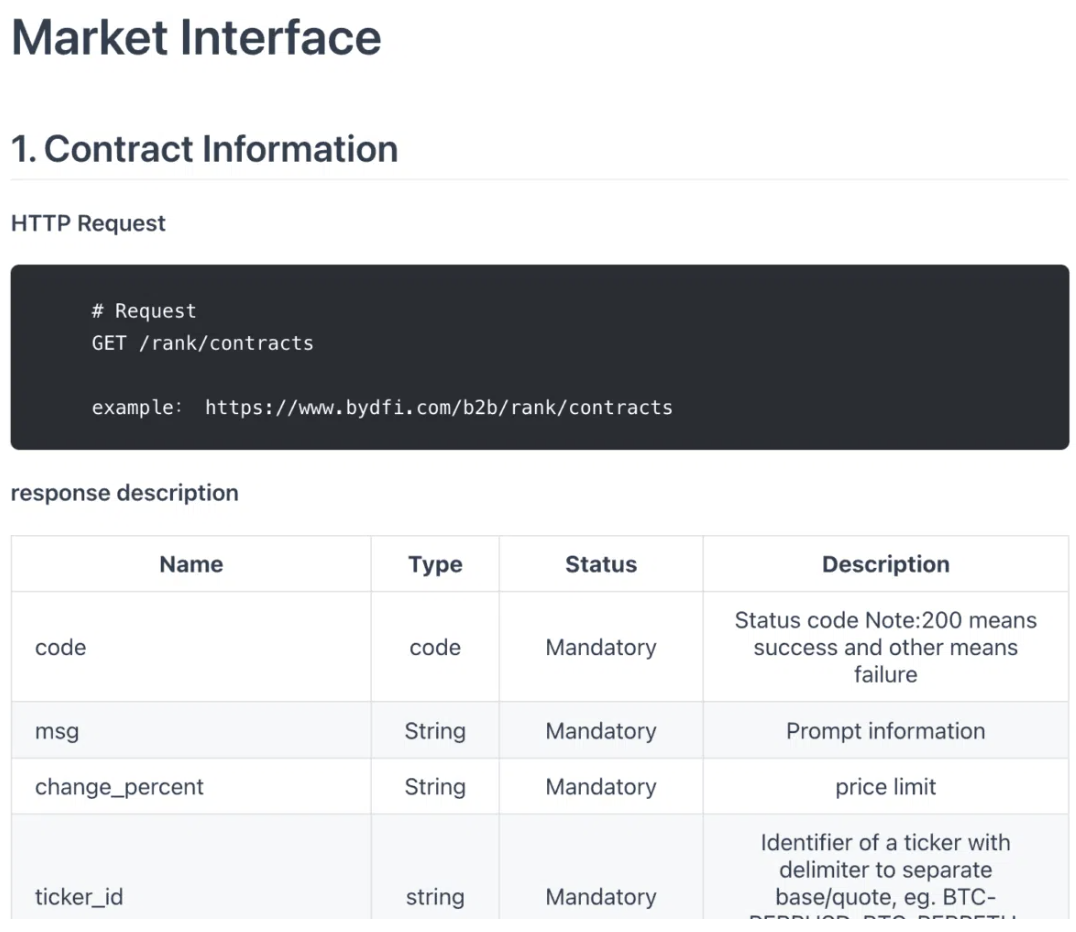Click the Market Interface page title

click(196, 38)
